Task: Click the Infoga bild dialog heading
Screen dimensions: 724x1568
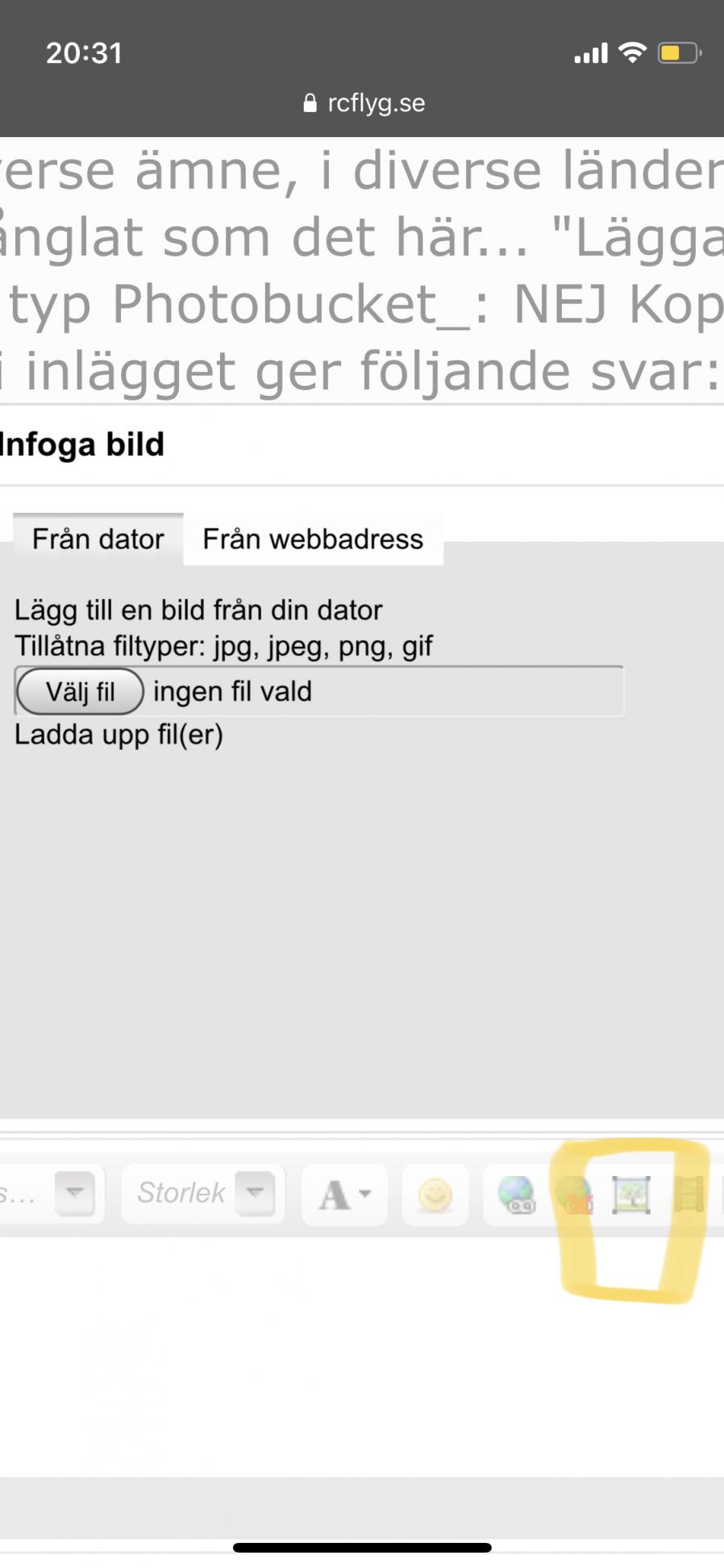Action: (82, 444)
